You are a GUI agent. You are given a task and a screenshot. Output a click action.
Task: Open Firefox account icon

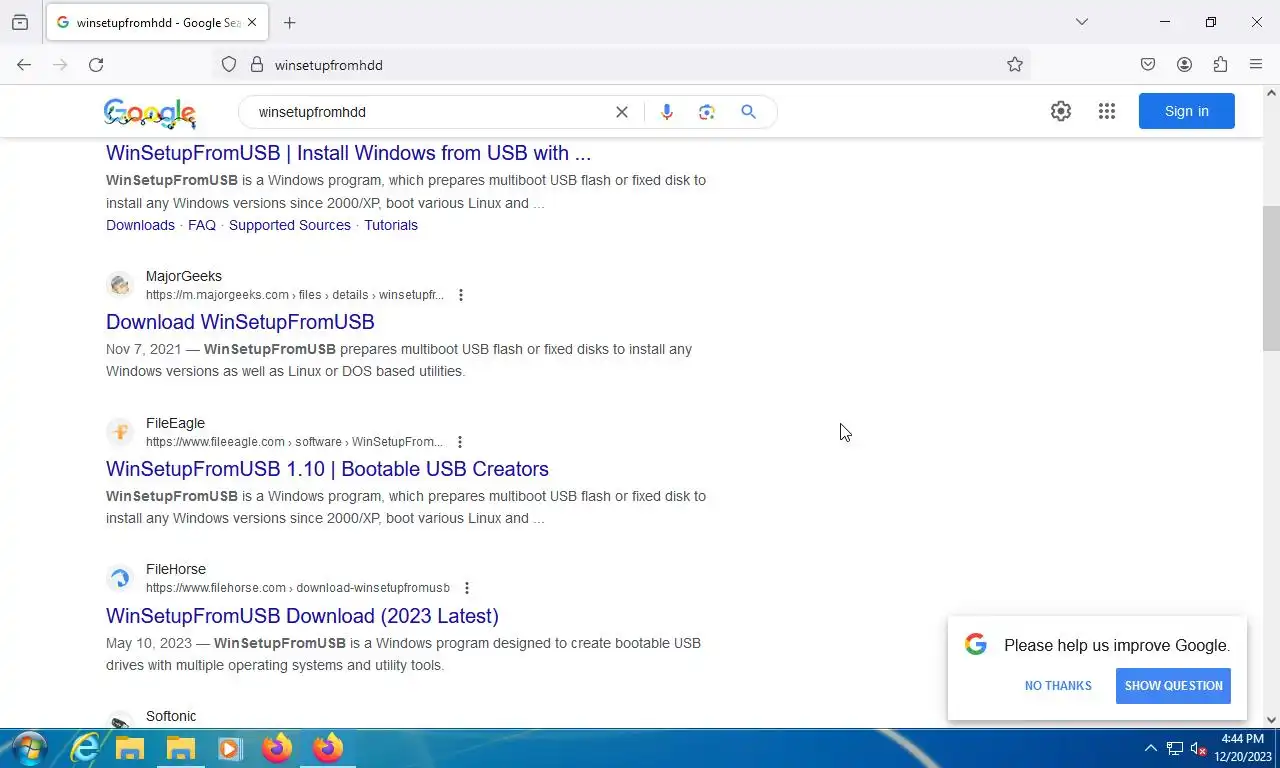[x=1184, y=64]
